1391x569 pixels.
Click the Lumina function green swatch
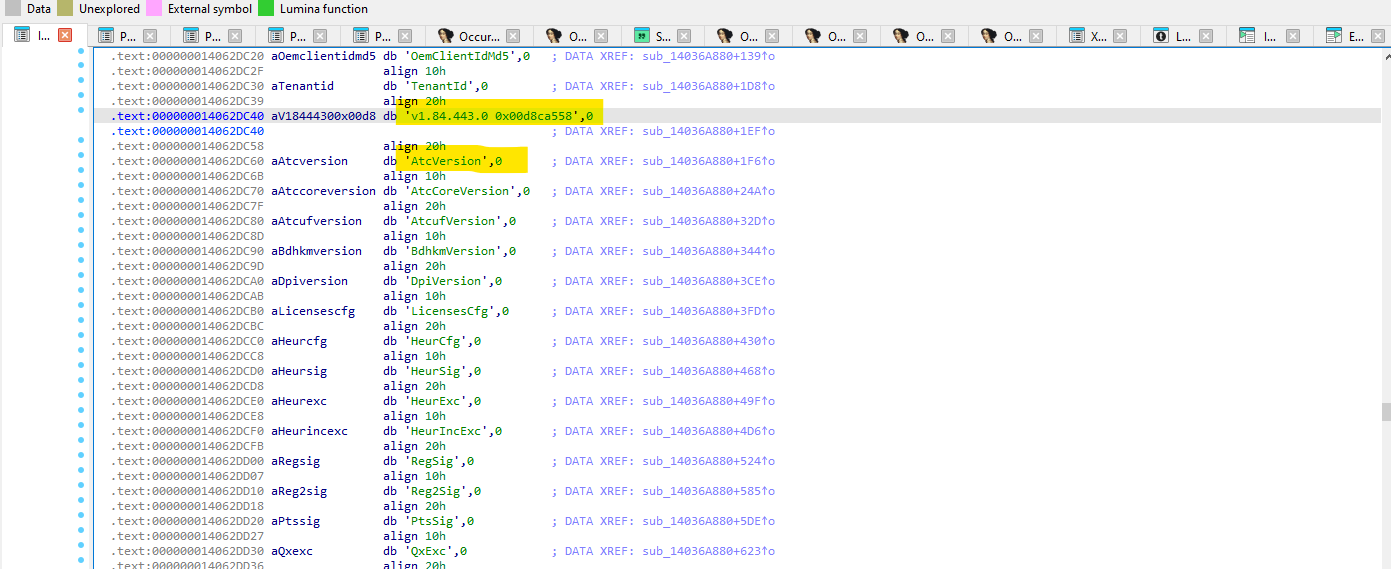click(x=266, y=8)
